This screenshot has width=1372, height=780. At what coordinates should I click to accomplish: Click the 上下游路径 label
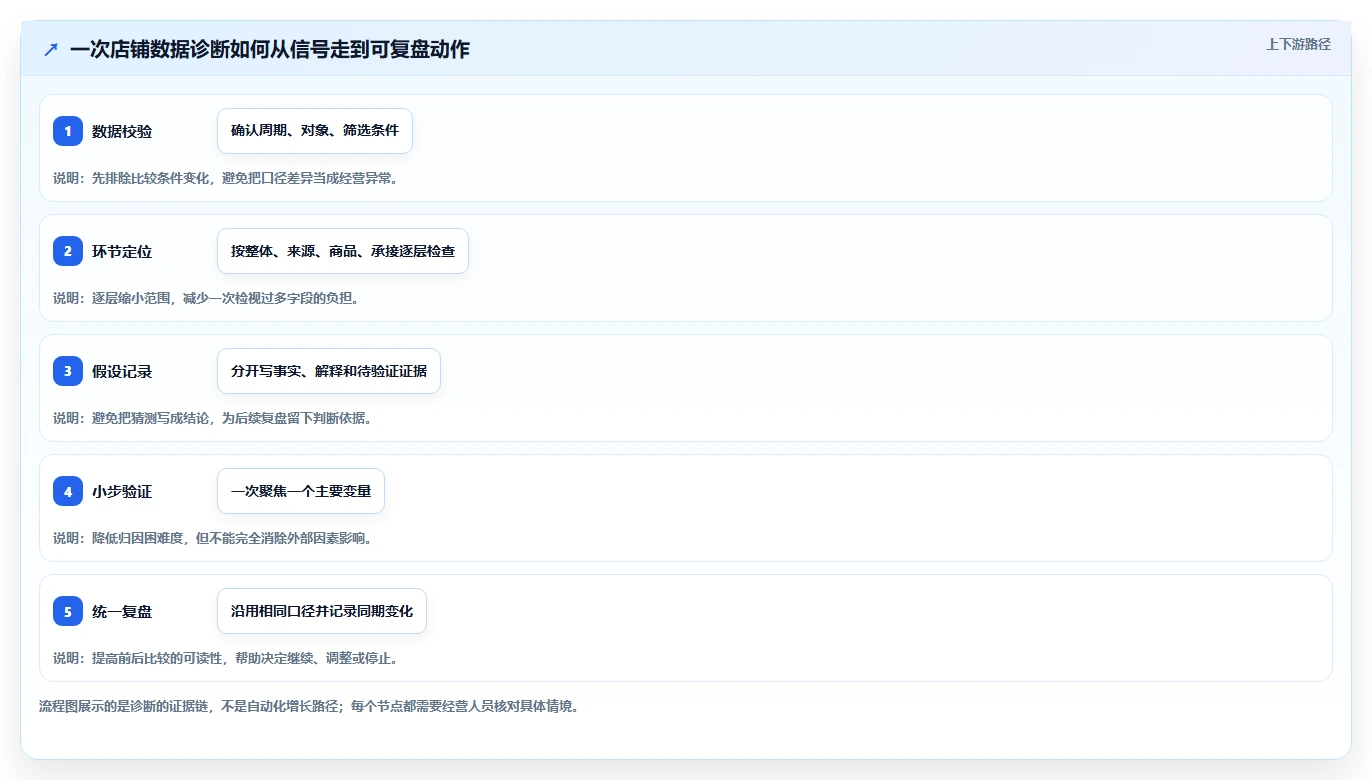pyautogui.click(x=1298, y=44)
